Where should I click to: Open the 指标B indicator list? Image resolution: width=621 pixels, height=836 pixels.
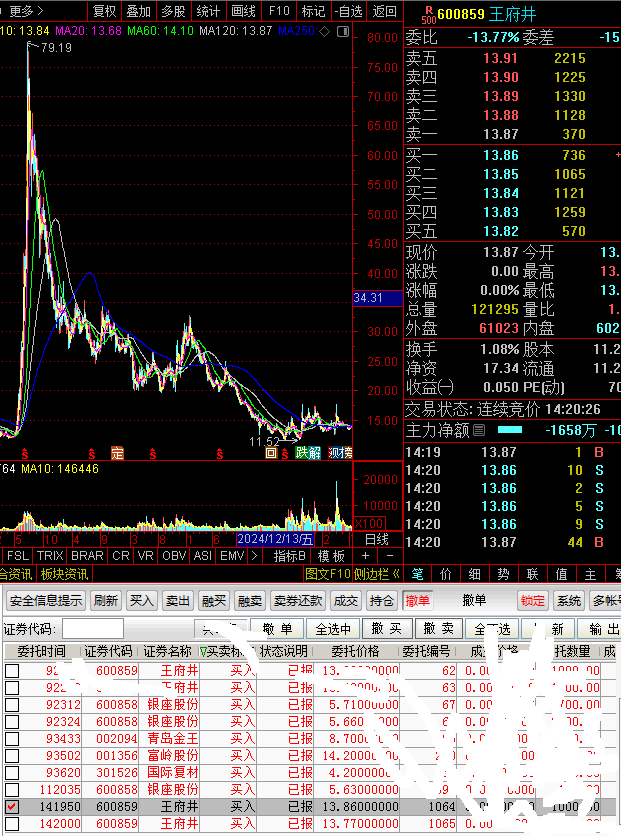289,556
